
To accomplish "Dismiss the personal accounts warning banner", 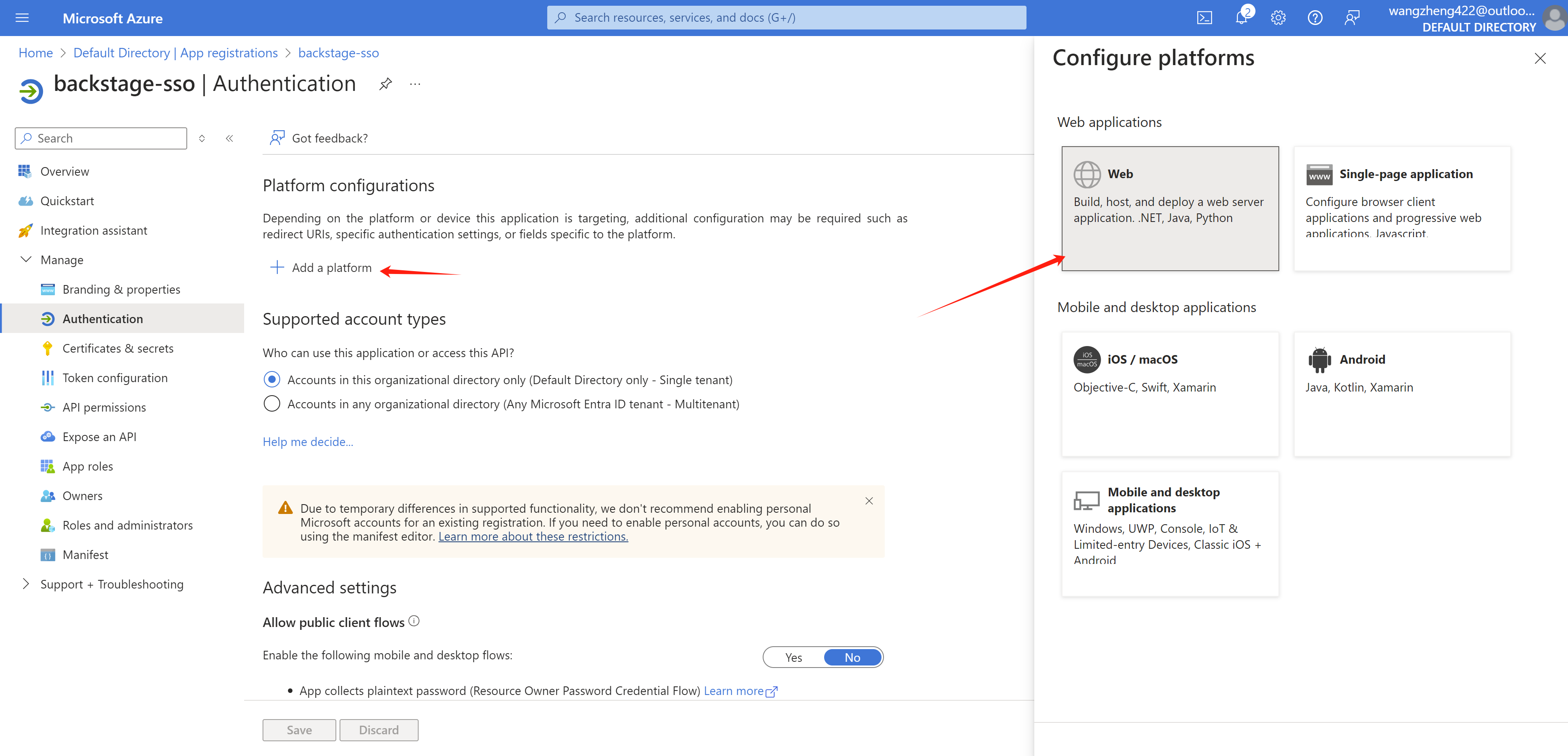I will (x=869, y=501).
